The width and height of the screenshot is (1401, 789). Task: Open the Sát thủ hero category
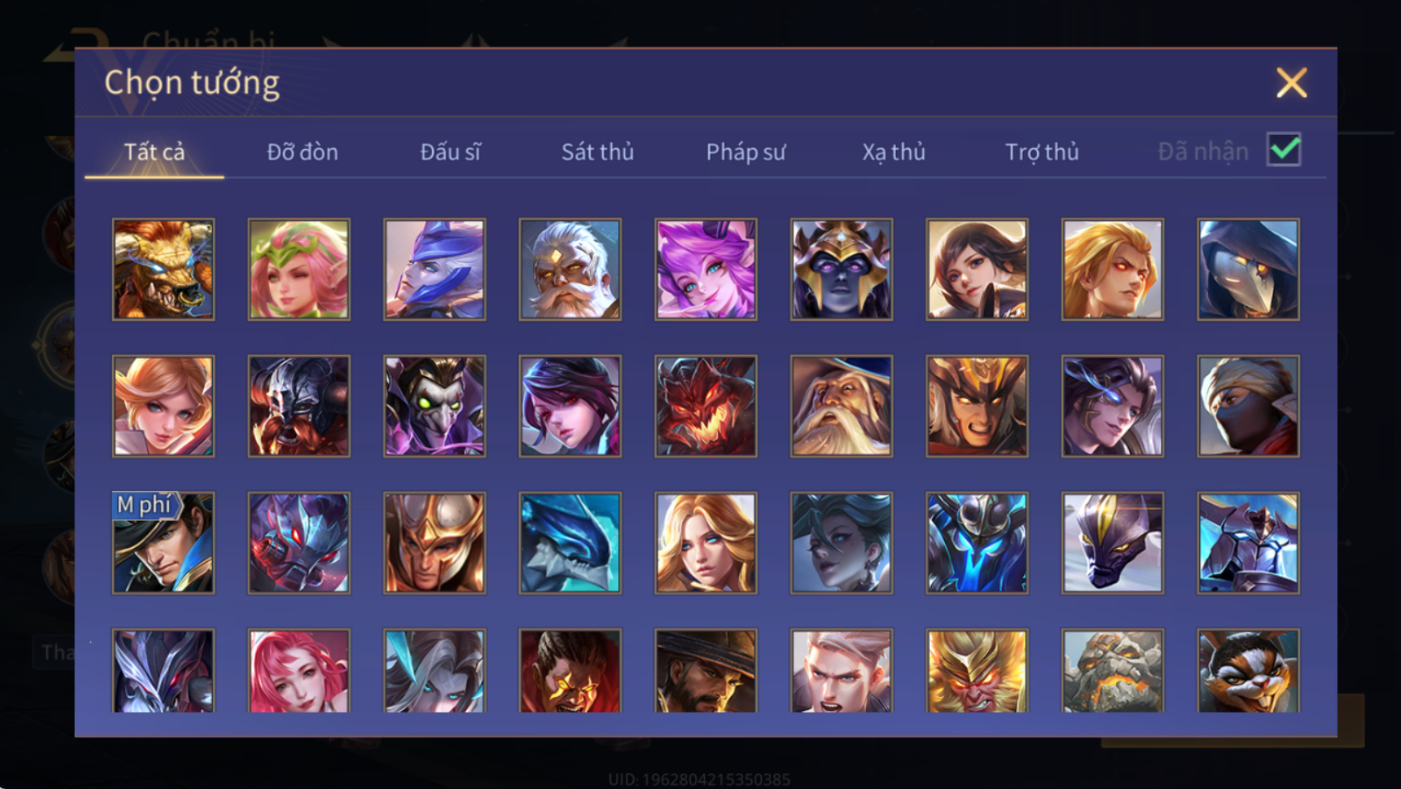coord(598,152)
